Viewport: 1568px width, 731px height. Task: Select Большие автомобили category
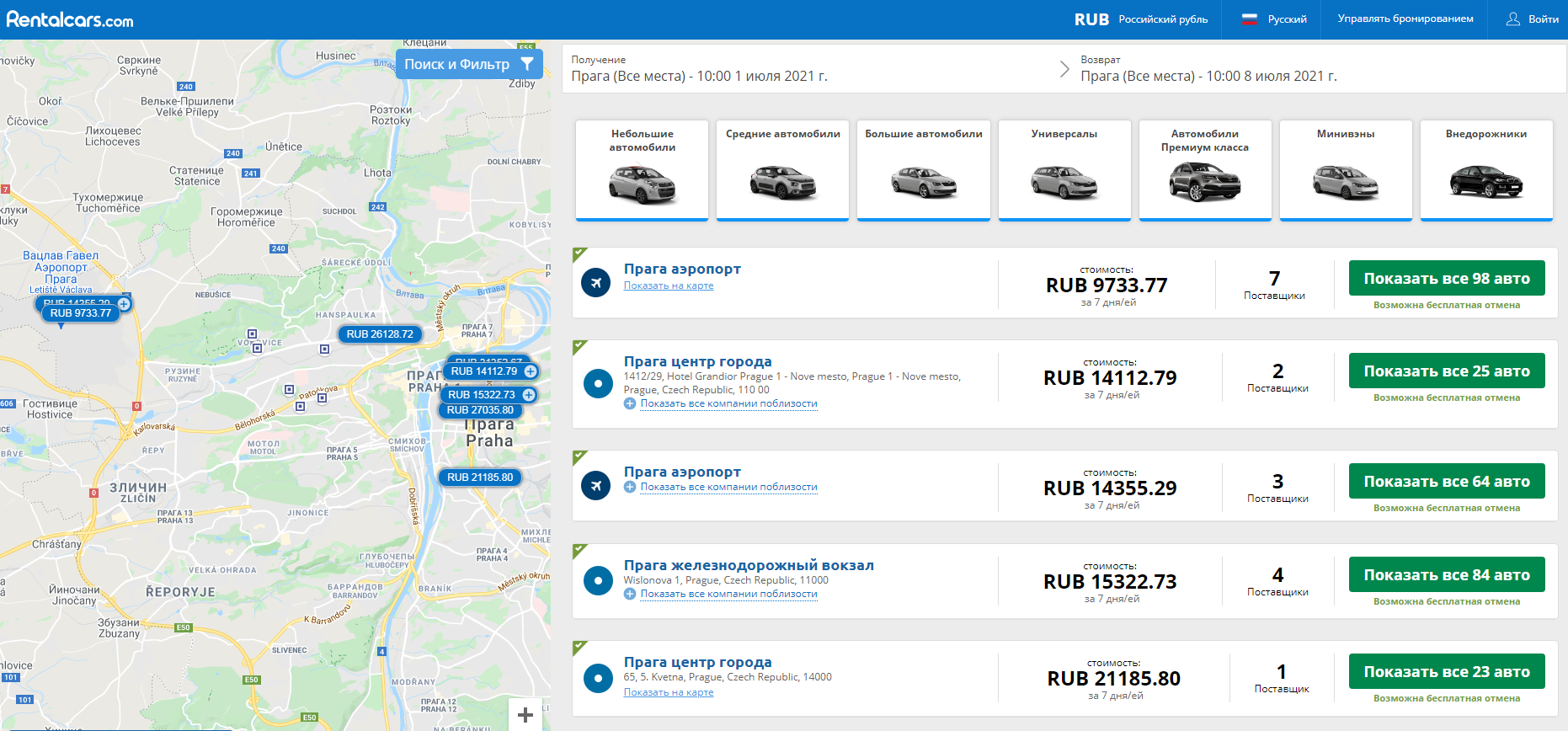[x=924, y=170]
